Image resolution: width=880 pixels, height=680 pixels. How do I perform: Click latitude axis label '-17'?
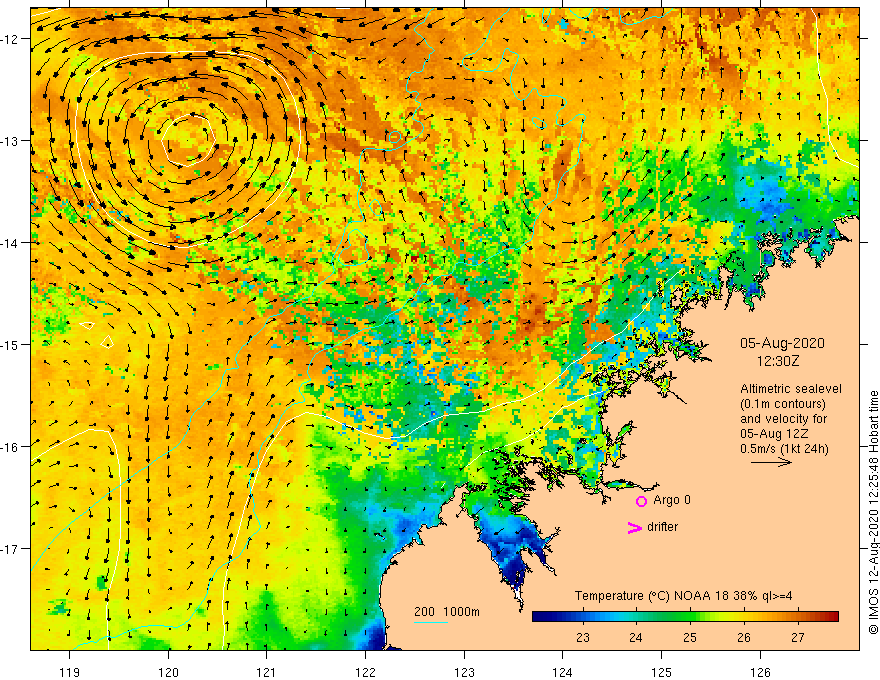(10, 549)
